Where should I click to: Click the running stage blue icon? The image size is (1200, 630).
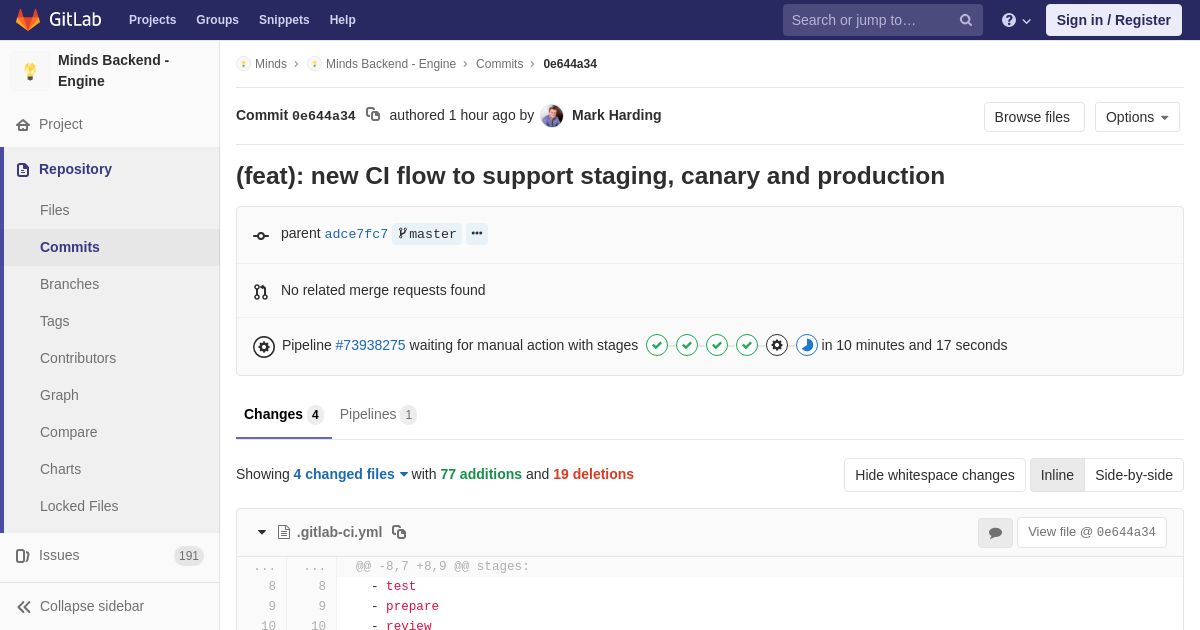coord(807,345)
